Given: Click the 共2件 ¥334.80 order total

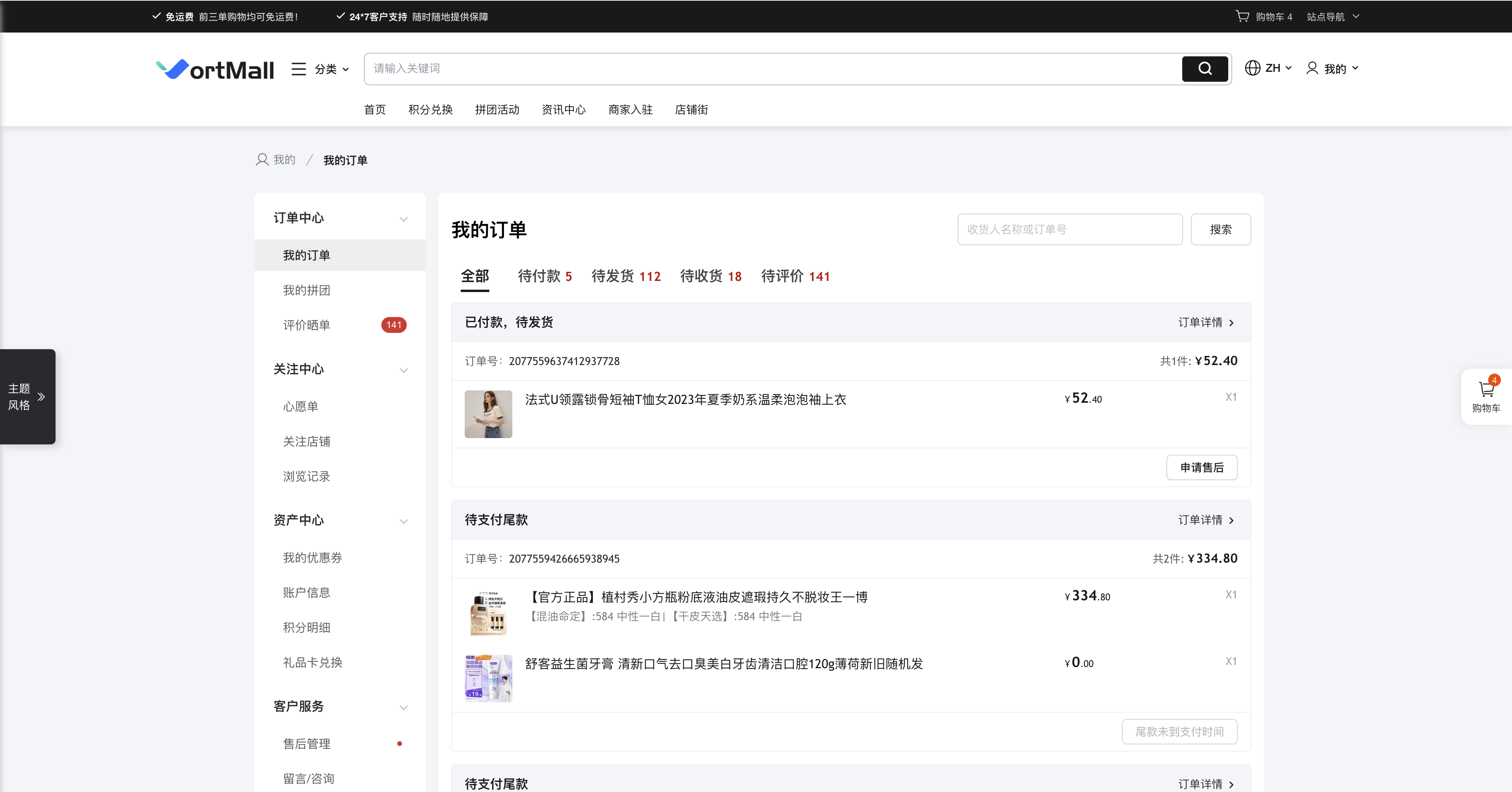Looking at the screenshot, I should point(1195,559).
